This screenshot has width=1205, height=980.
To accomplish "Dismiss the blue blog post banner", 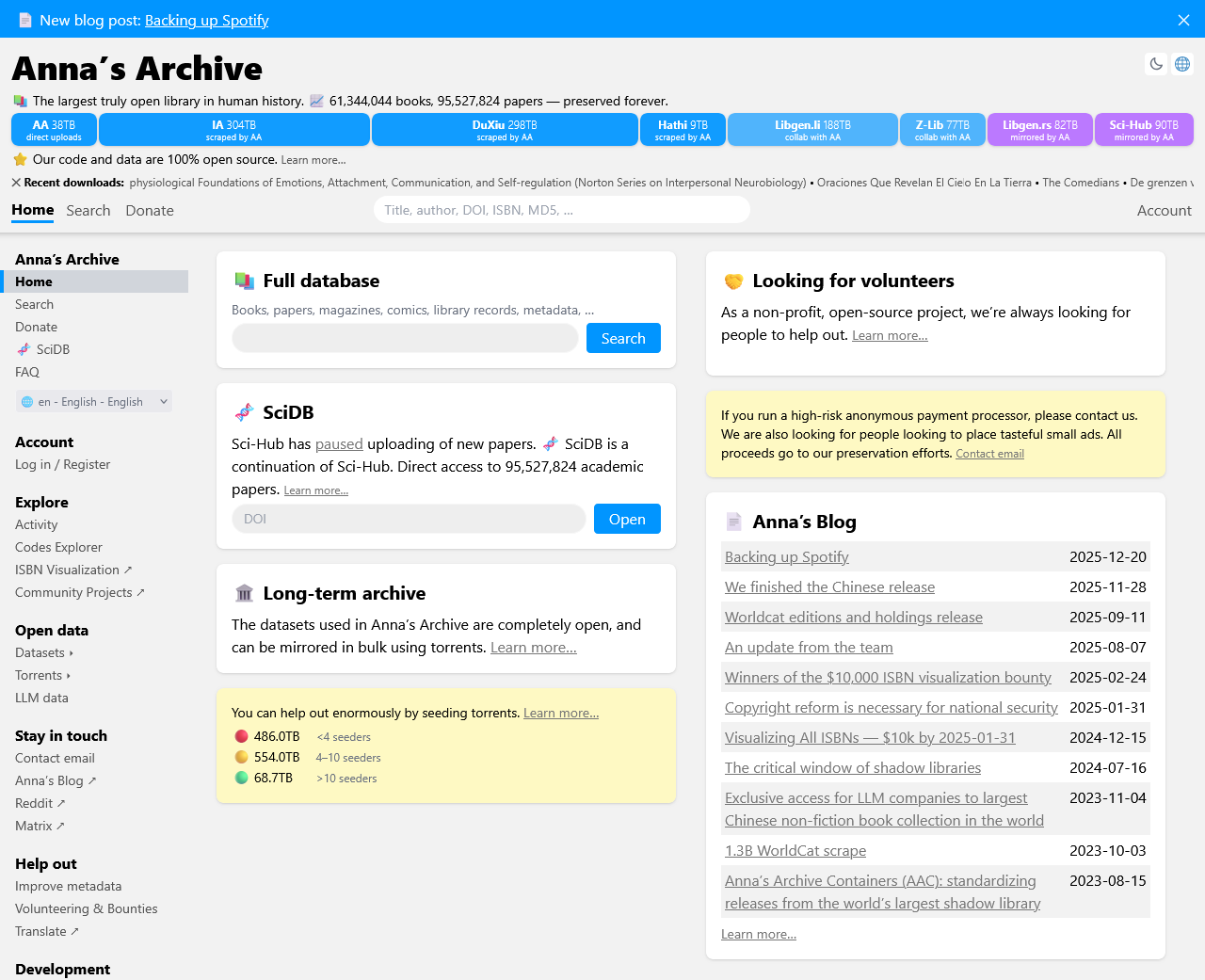I will tap(1183, 20).
